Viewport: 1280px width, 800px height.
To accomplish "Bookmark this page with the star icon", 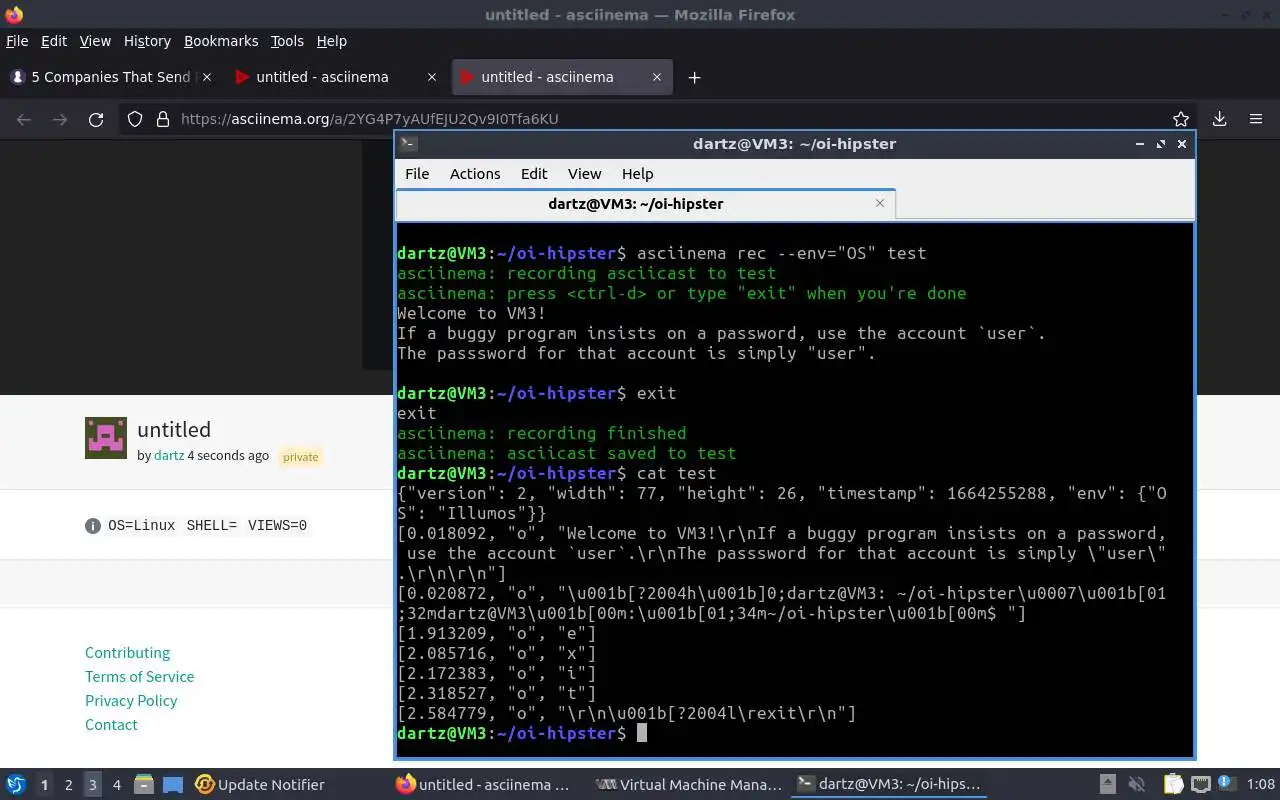I will [1181, 119].
